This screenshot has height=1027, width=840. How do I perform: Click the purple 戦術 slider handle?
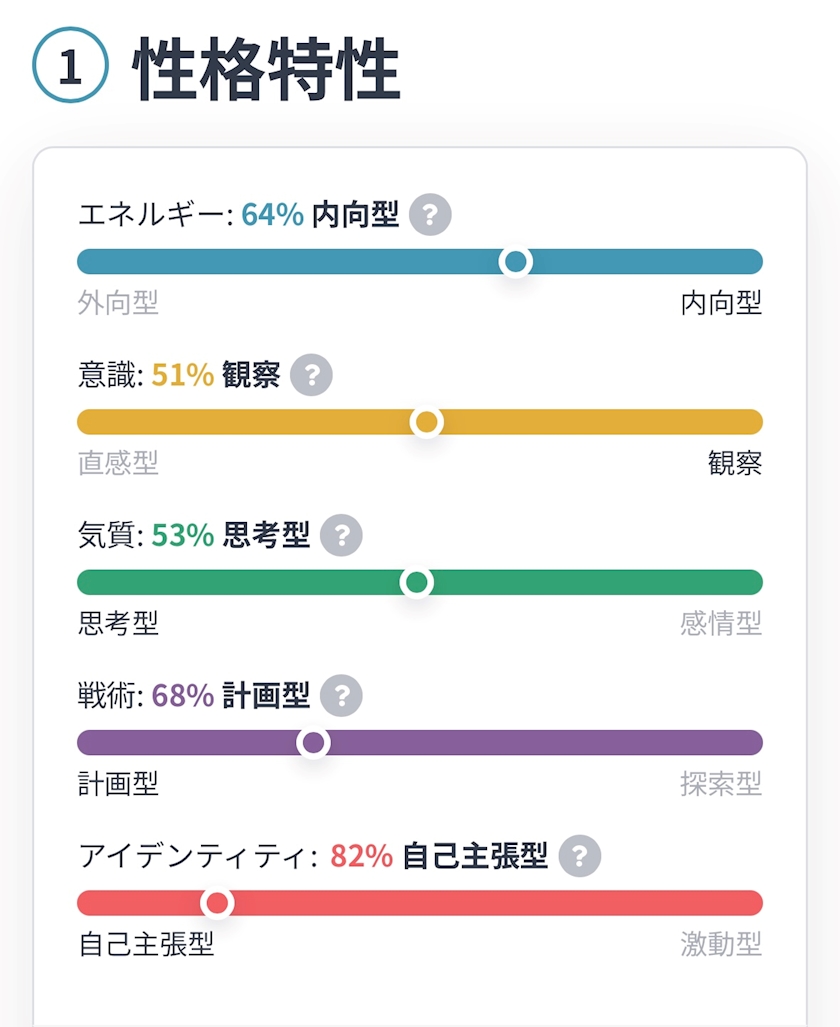[x=314, y=743]
